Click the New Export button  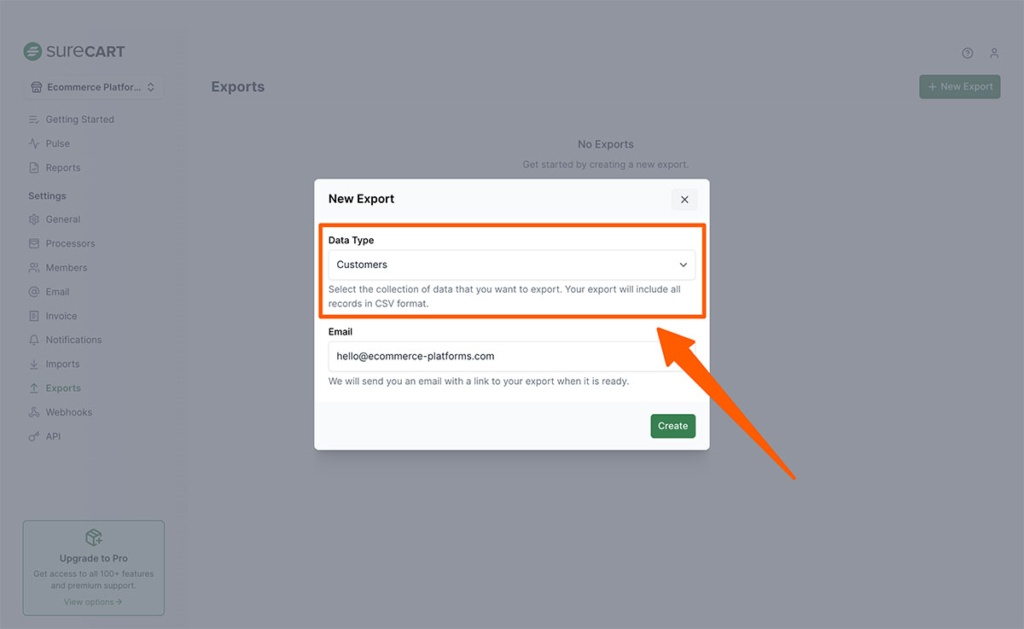959,86
